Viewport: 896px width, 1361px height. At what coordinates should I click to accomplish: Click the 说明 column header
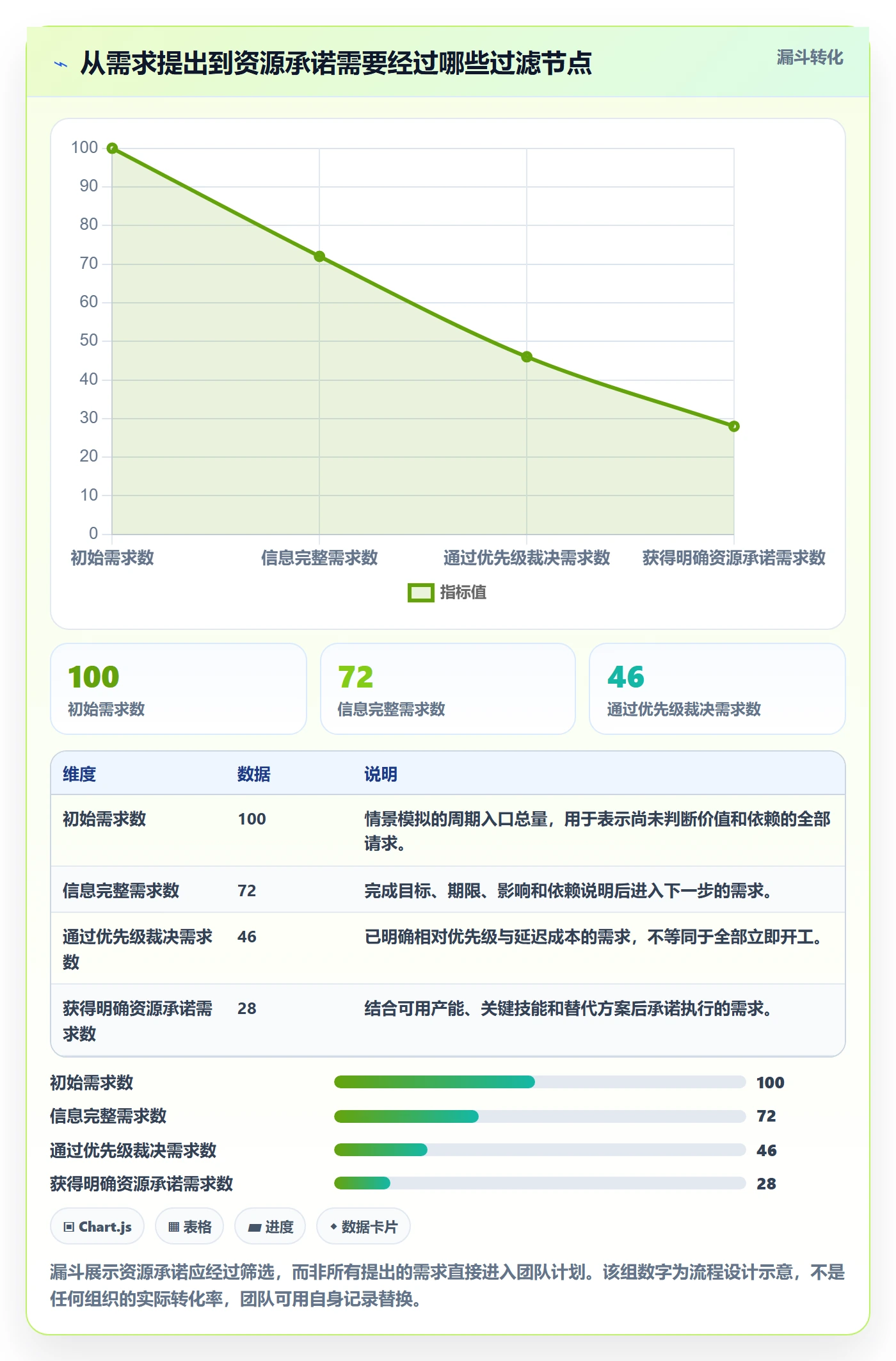(x=381, y=774)
